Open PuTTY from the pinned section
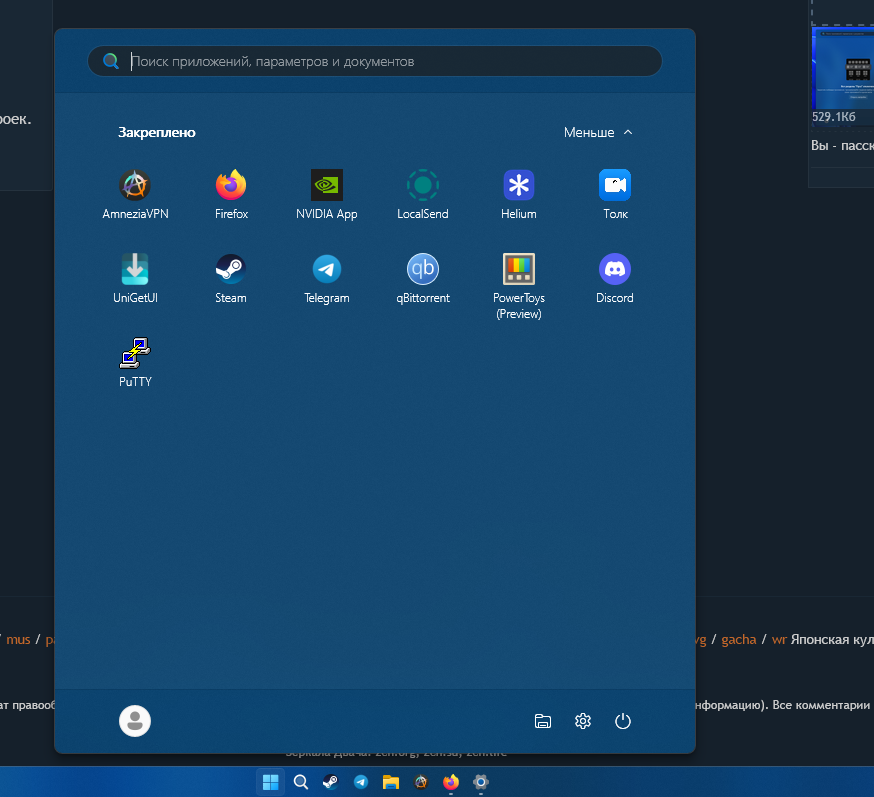 point(135,362)
